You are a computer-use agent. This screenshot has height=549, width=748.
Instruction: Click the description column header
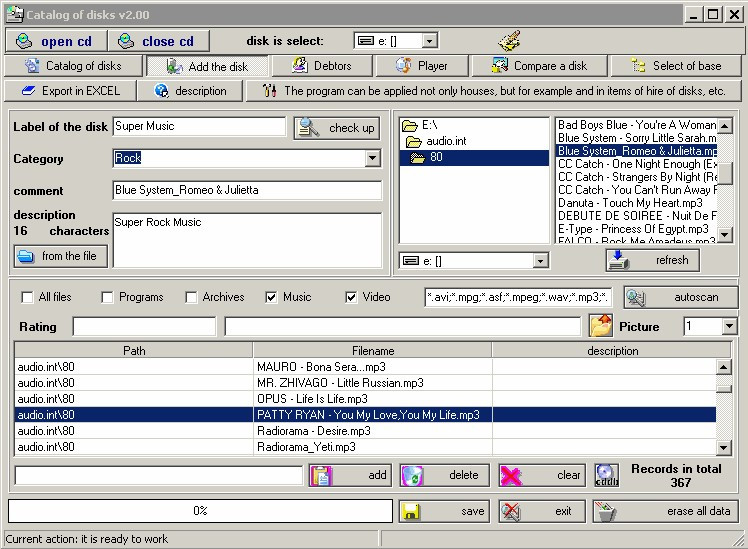click(612, 351)
